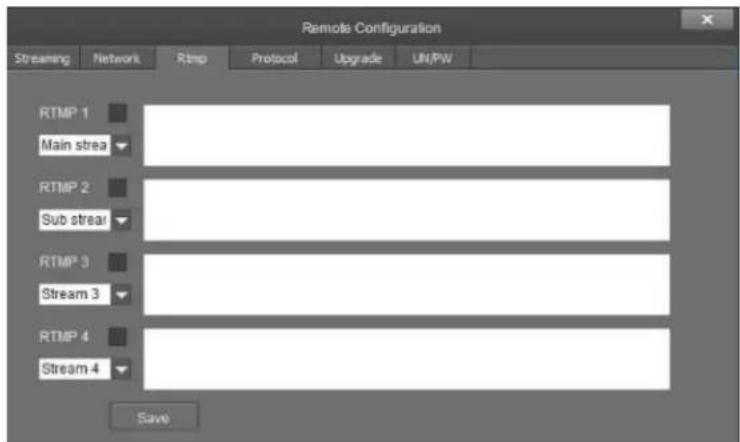Click the RTMP 3 label
The width and height of the screenshot is (740, 442).
[64, 262]
